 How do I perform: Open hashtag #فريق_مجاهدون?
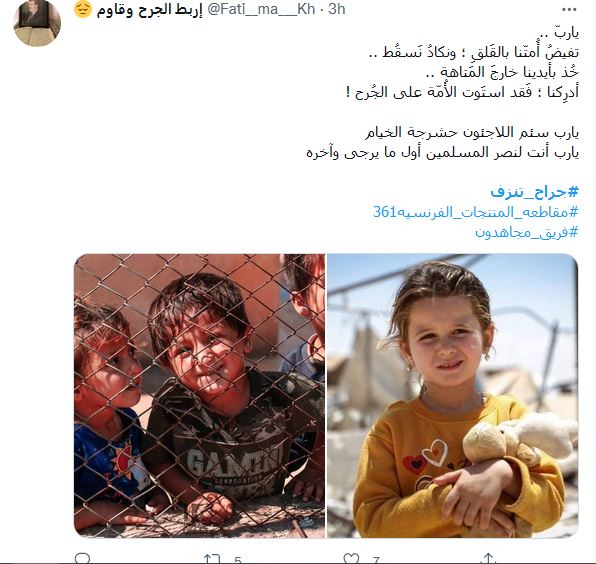pos(527,232)
